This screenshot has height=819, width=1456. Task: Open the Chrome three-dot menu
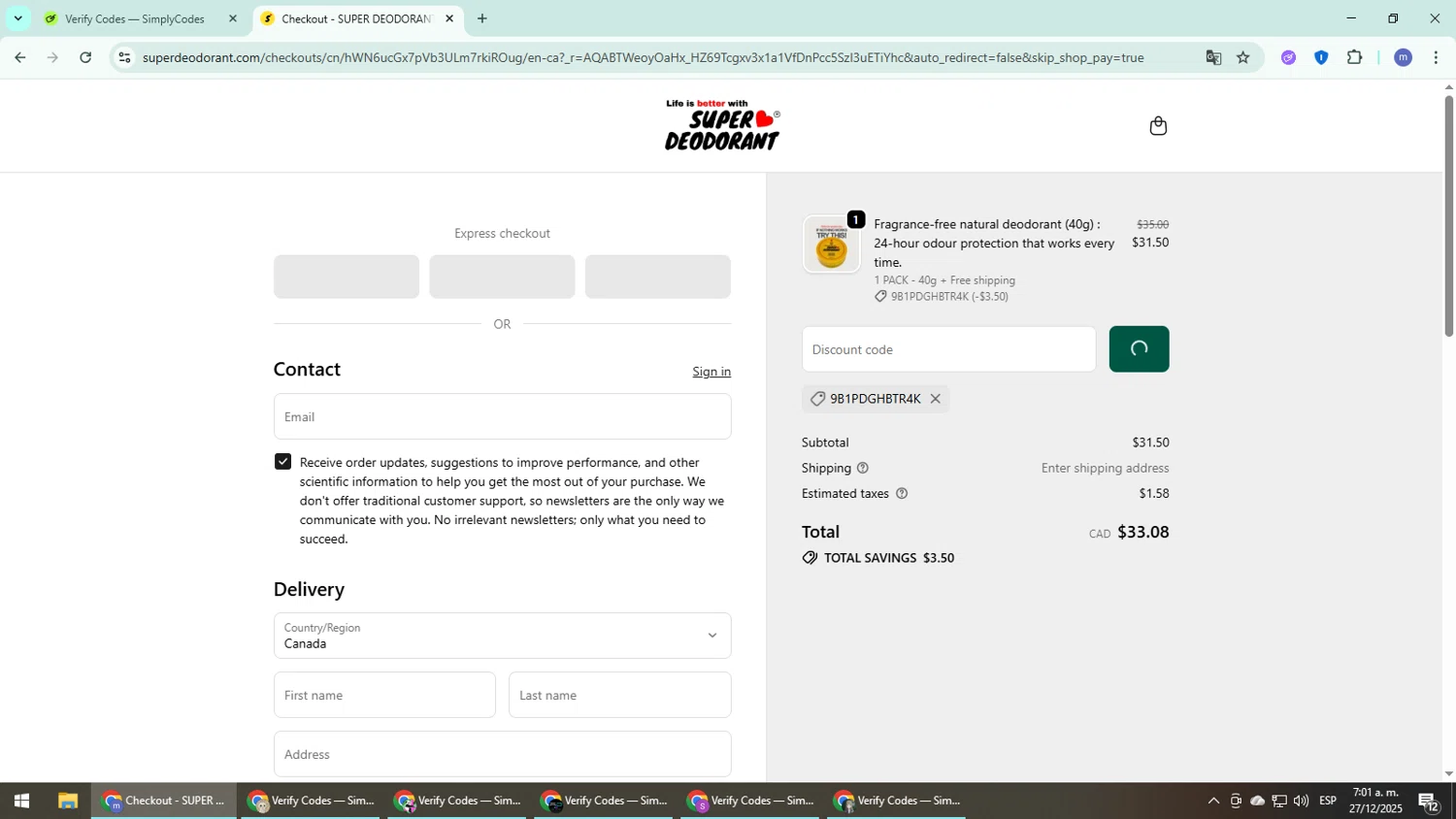click(x=1436, y=57)
